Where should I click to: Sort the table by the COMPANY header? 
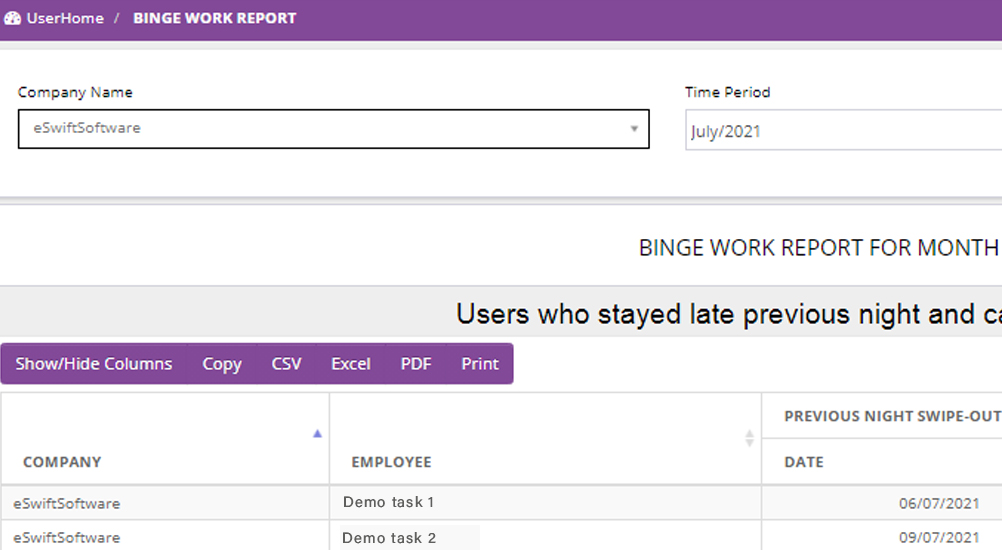click(62, 462)
